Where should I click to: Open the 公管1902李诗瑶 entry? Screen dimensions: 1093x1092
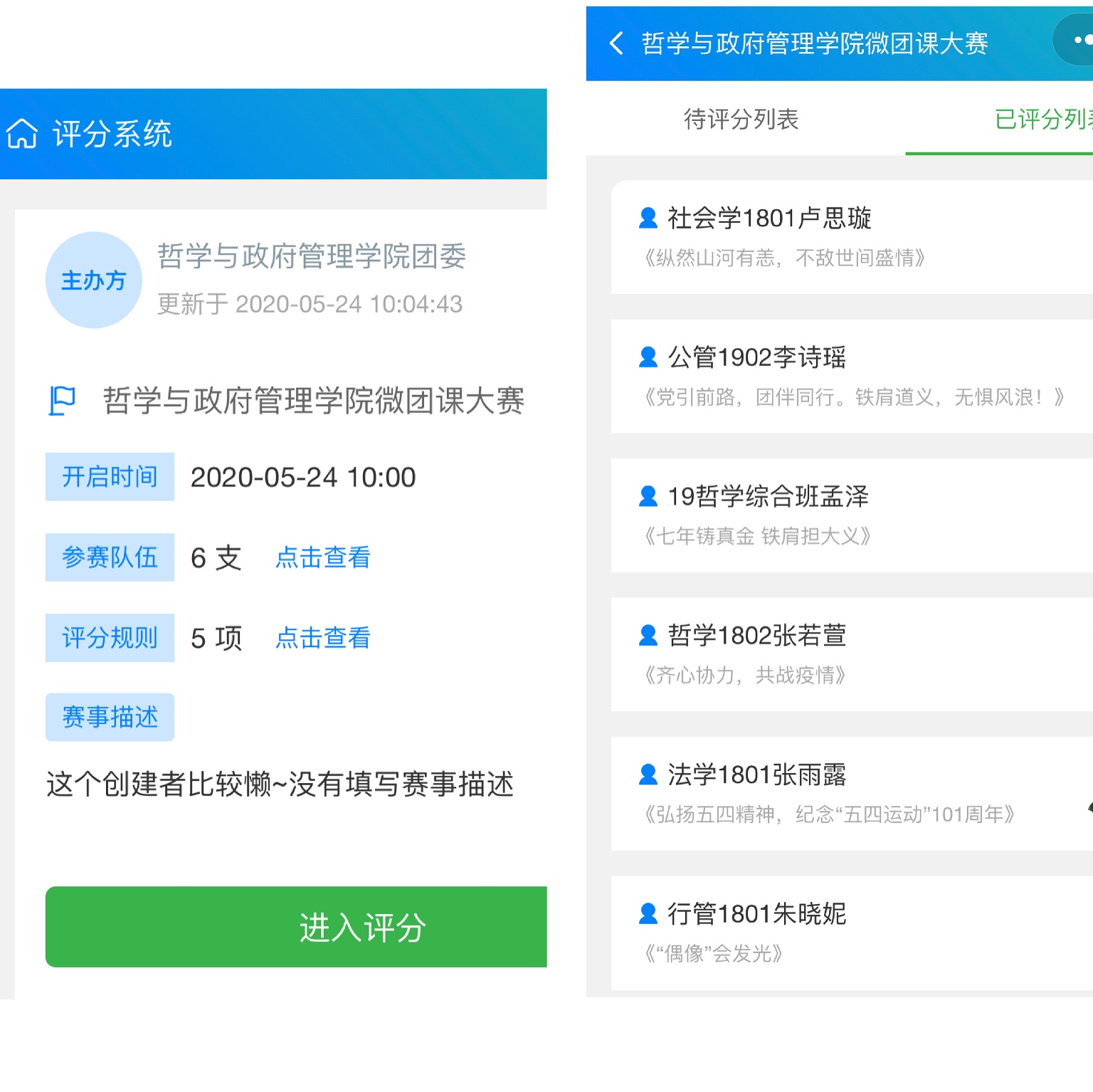point(852,377)
